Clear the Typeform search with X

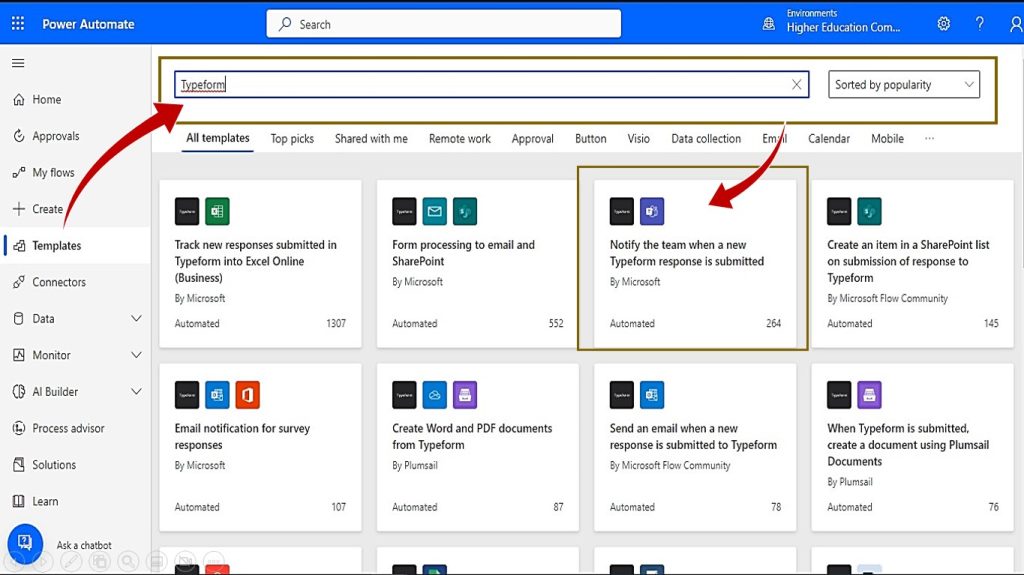796,84
